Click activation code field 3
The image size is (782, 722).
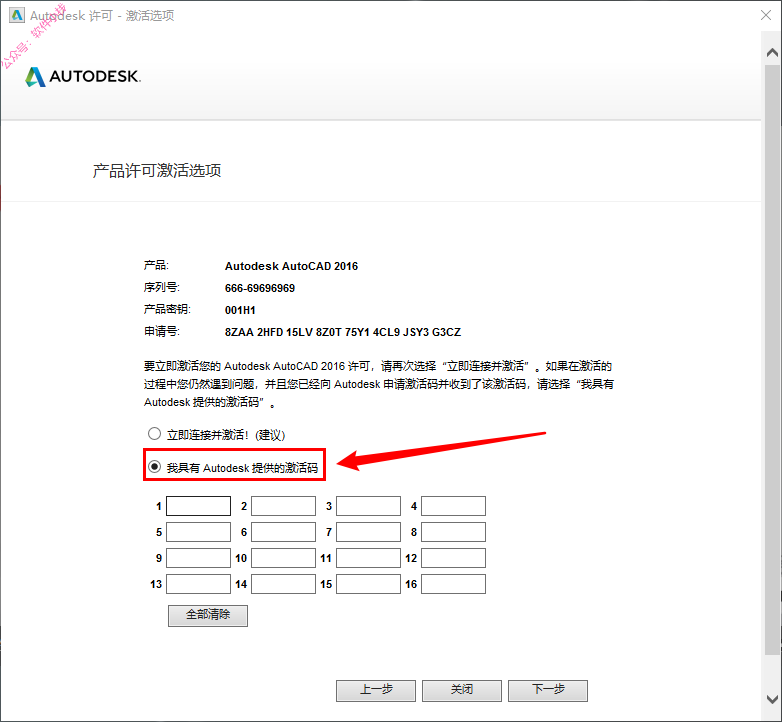tap(369, 506)
